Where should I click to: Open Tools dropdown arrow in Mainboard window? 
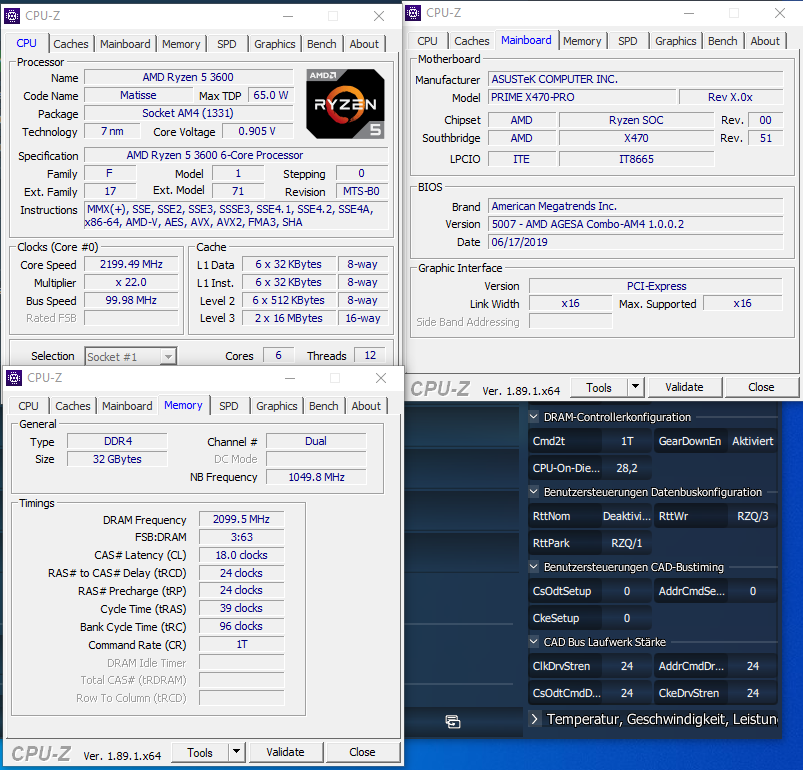[x=636, y=387]
